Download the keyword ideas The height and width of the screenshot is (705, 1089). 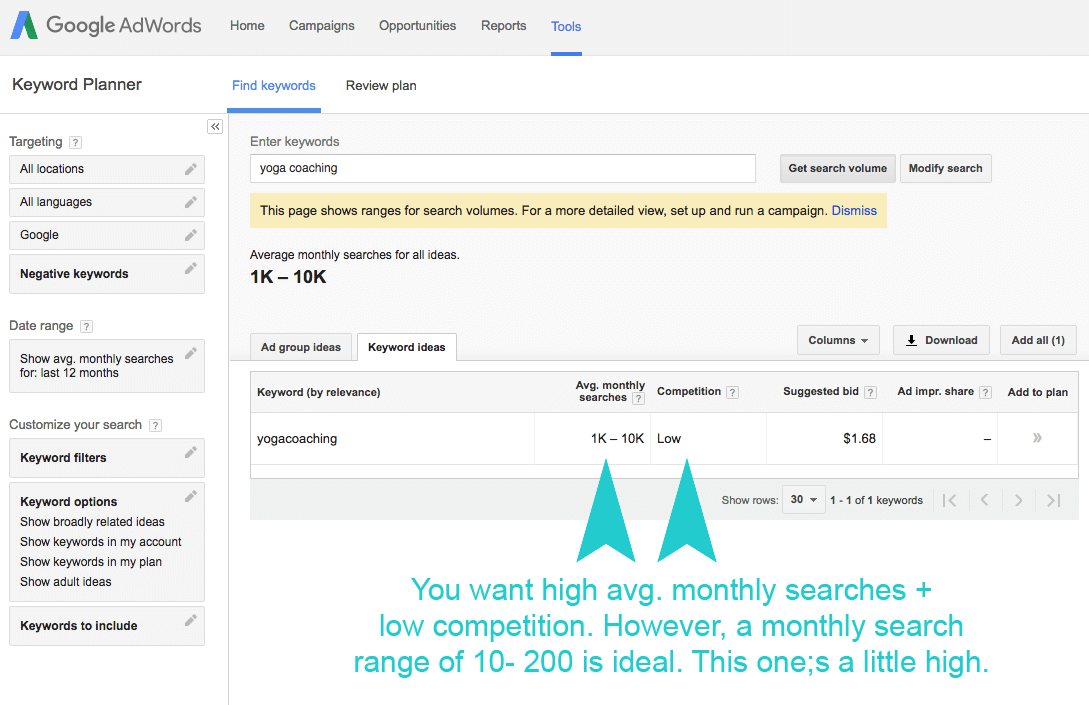[941, 340]
